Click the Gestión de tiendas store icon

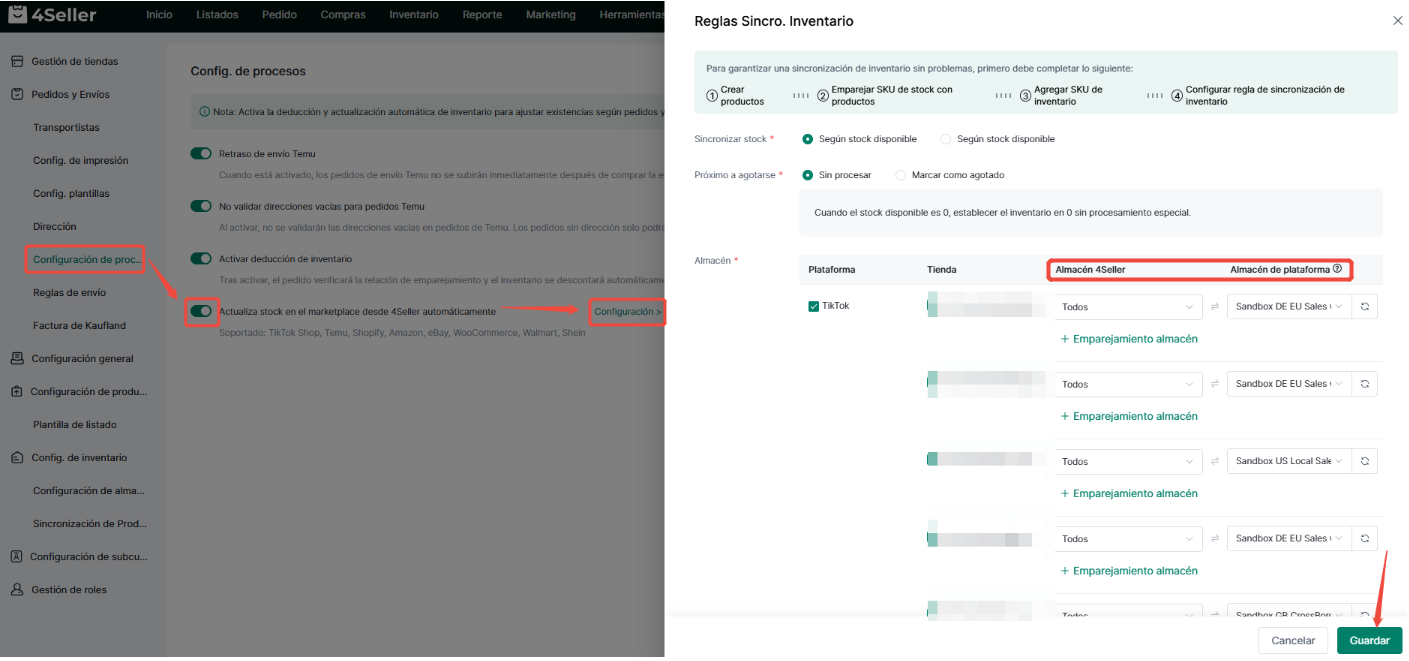[17, 61]
